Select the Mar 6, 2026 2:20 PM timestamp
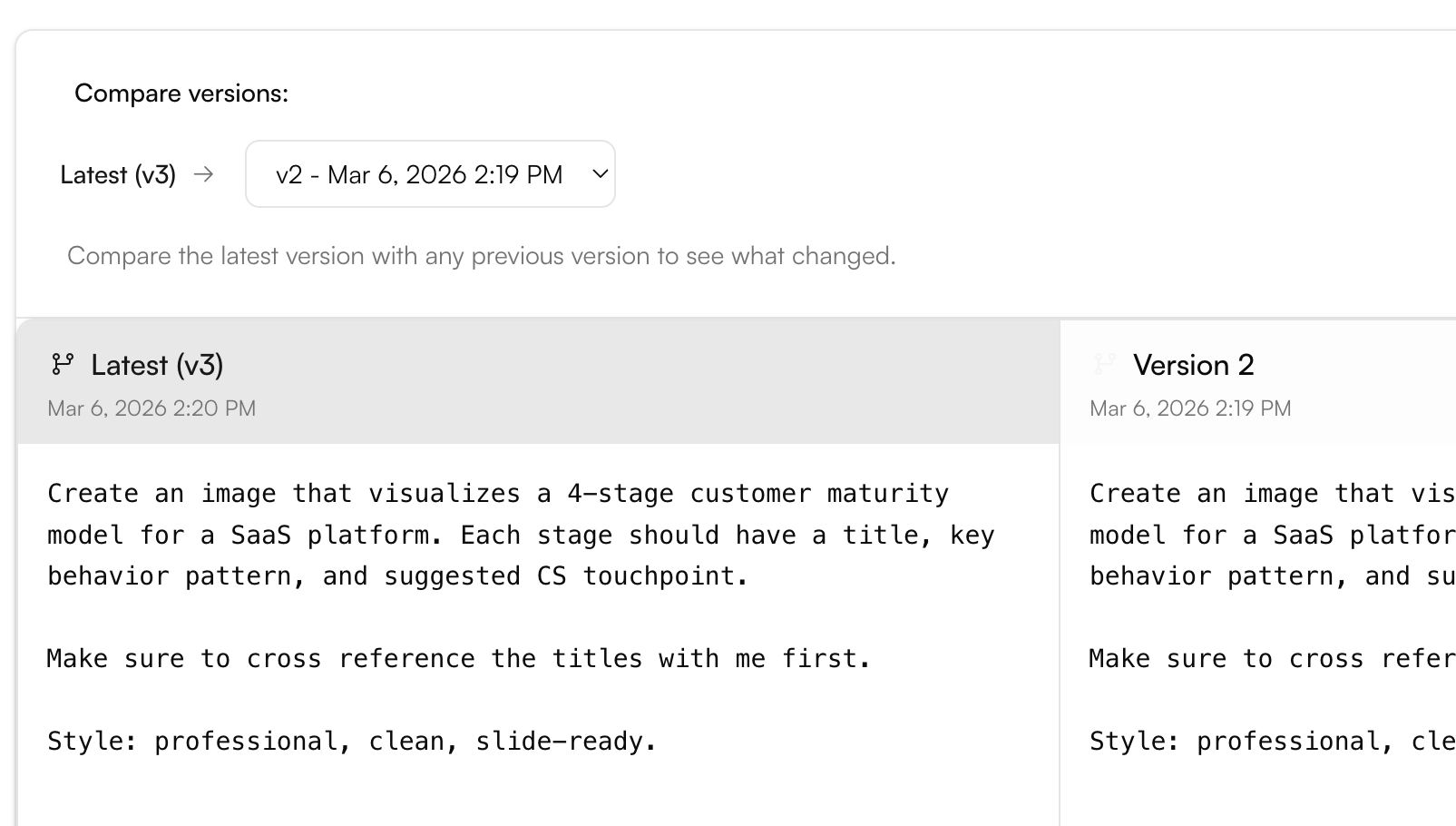1456x826 pixels. click(151, 408)
